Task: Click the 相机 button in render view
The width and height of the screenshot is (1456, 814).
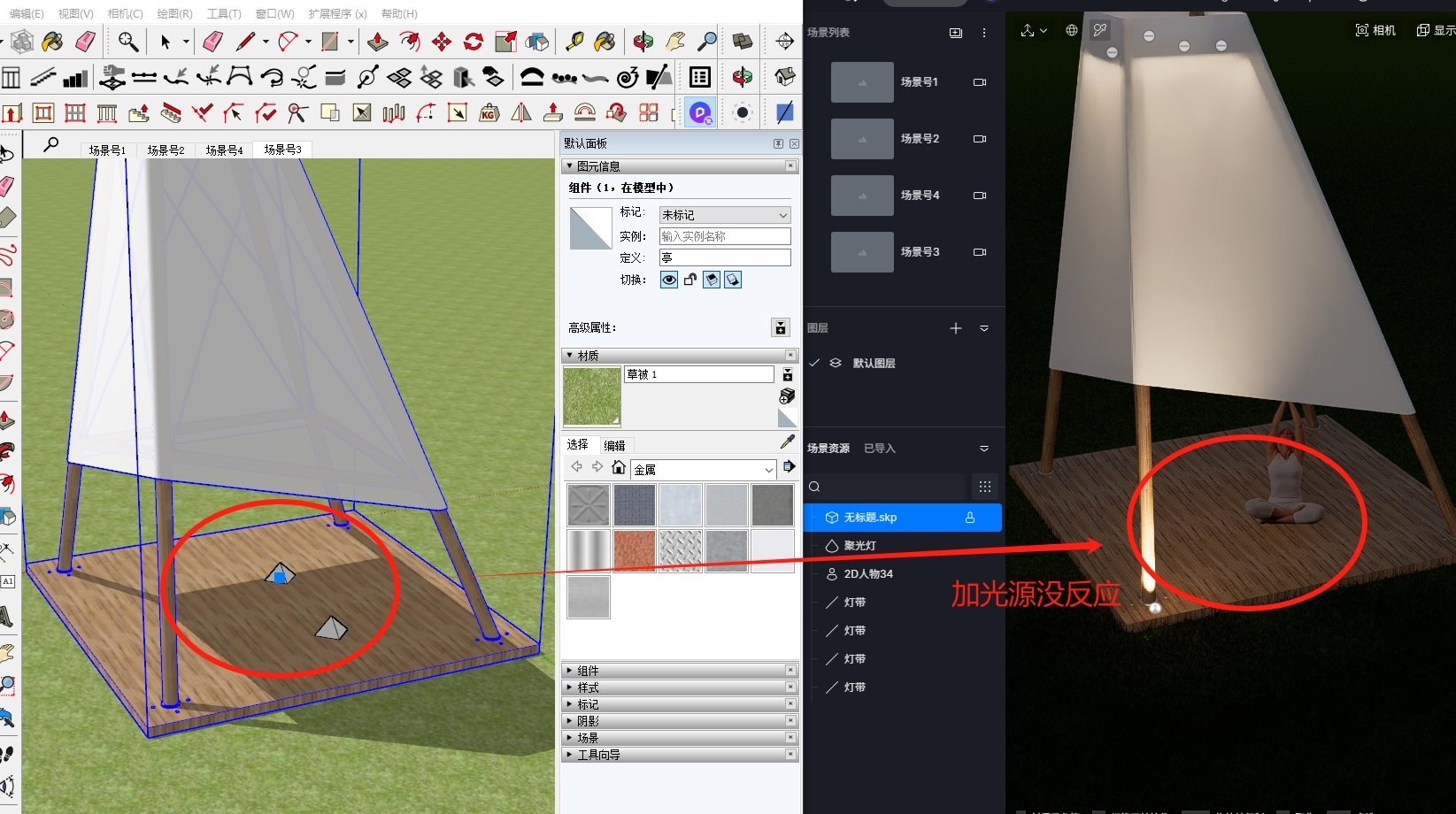Action: (x=1375, y=30)
